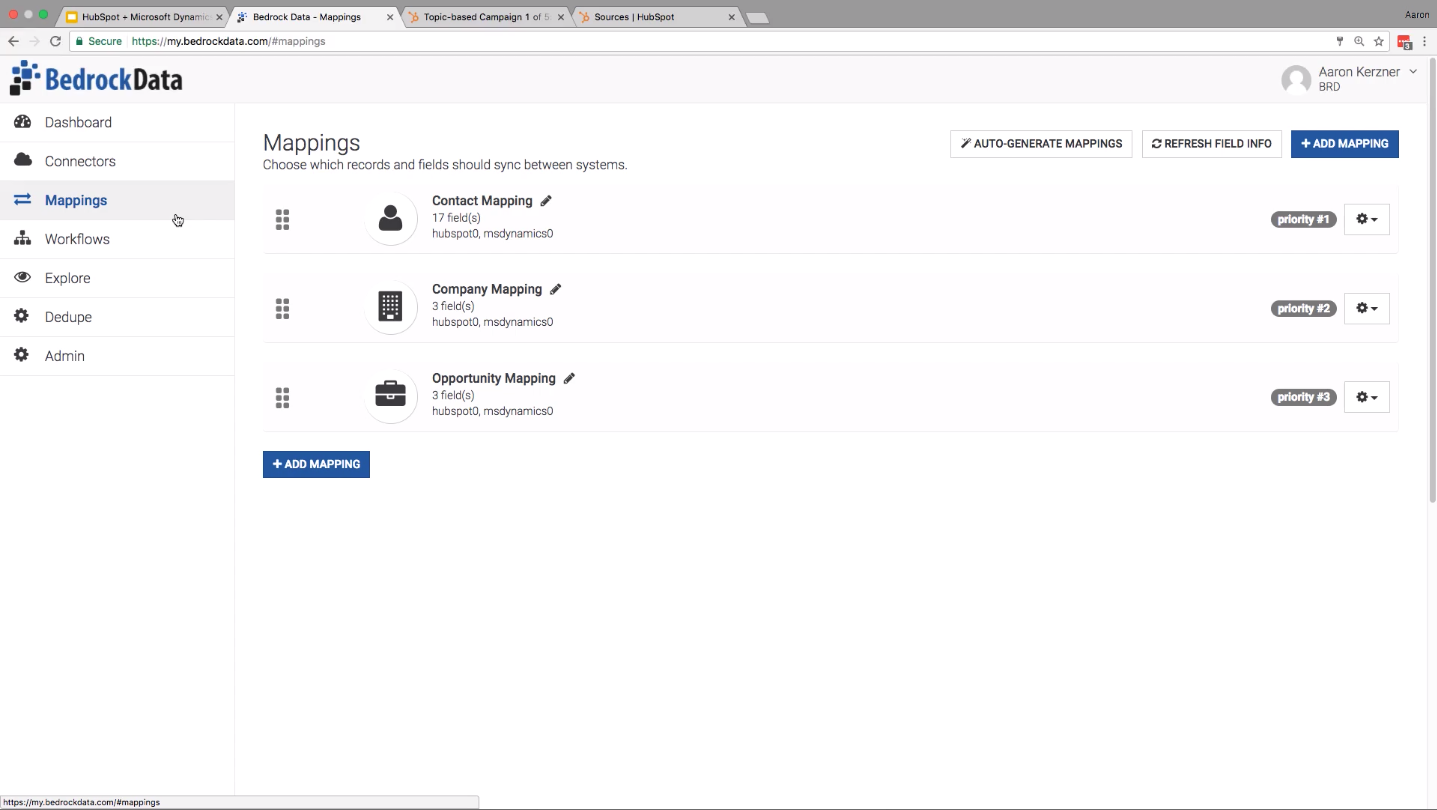Open the Company Mapping gear dropdown

point(1367,308)
